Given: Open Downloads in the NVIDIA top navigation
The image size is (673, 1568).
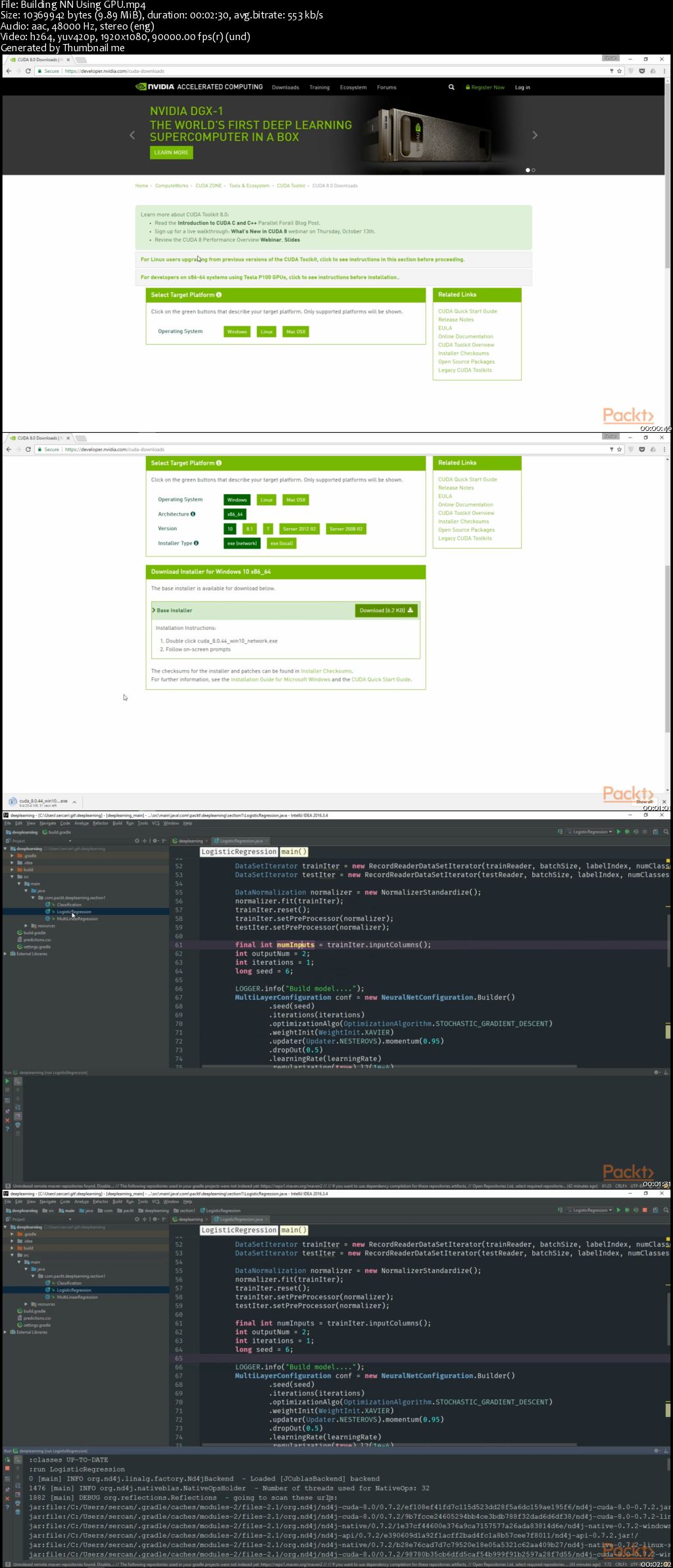Looking at the screenshot, I should click(285, 87).
